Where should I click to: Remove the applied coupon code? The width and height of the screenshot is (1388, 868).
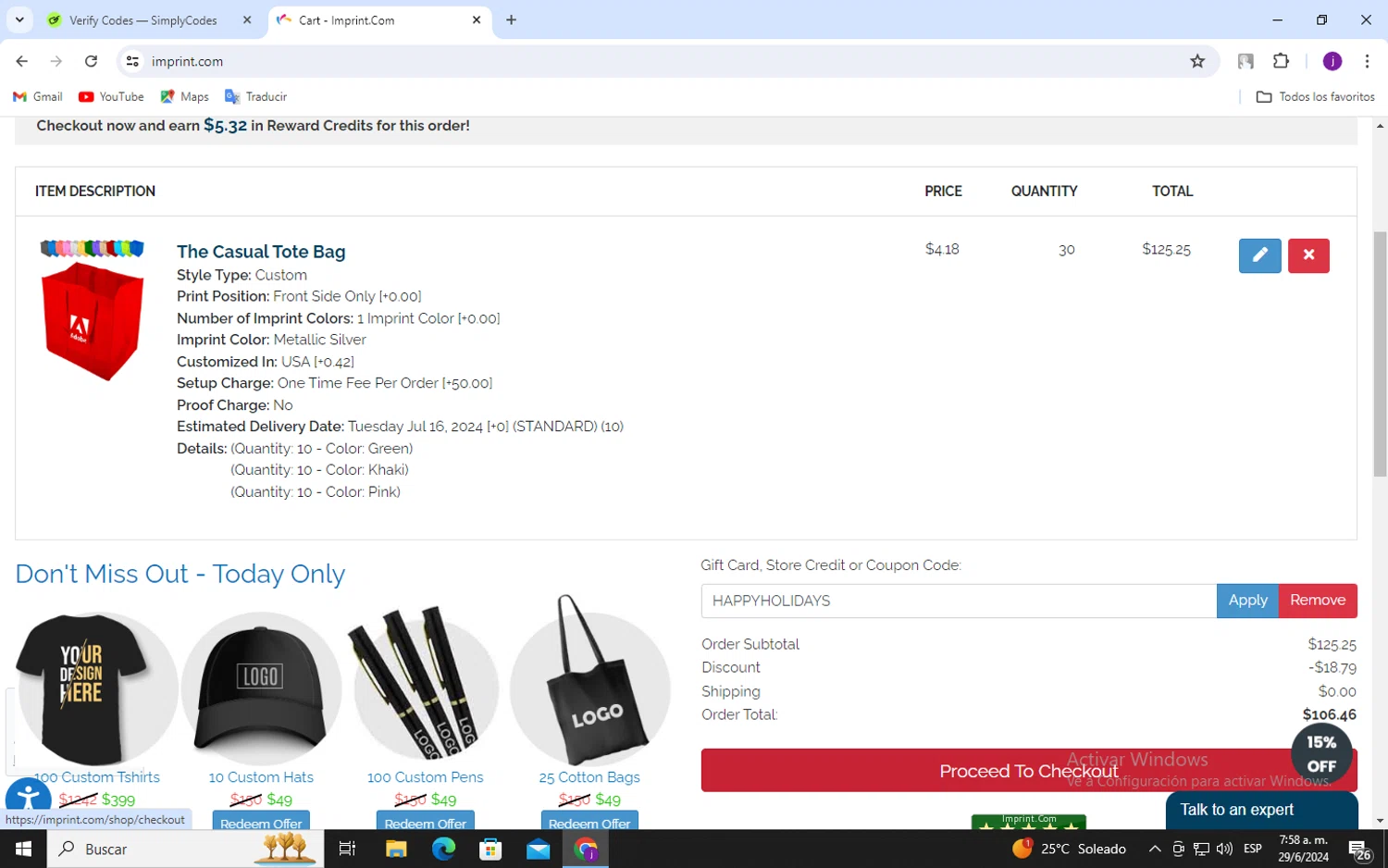click(1318, 601)
